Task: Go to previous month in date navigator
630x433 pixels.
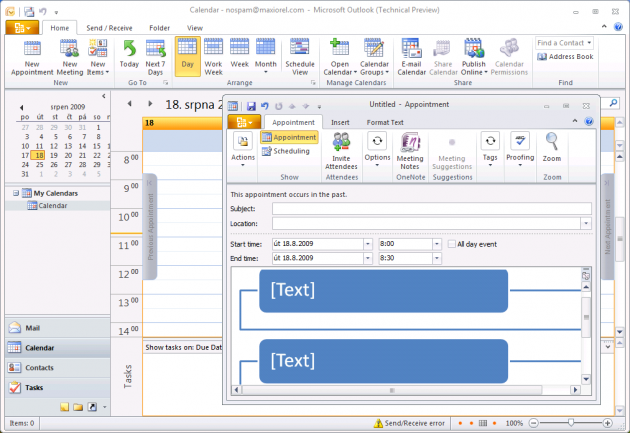Action: click(21, 107)
